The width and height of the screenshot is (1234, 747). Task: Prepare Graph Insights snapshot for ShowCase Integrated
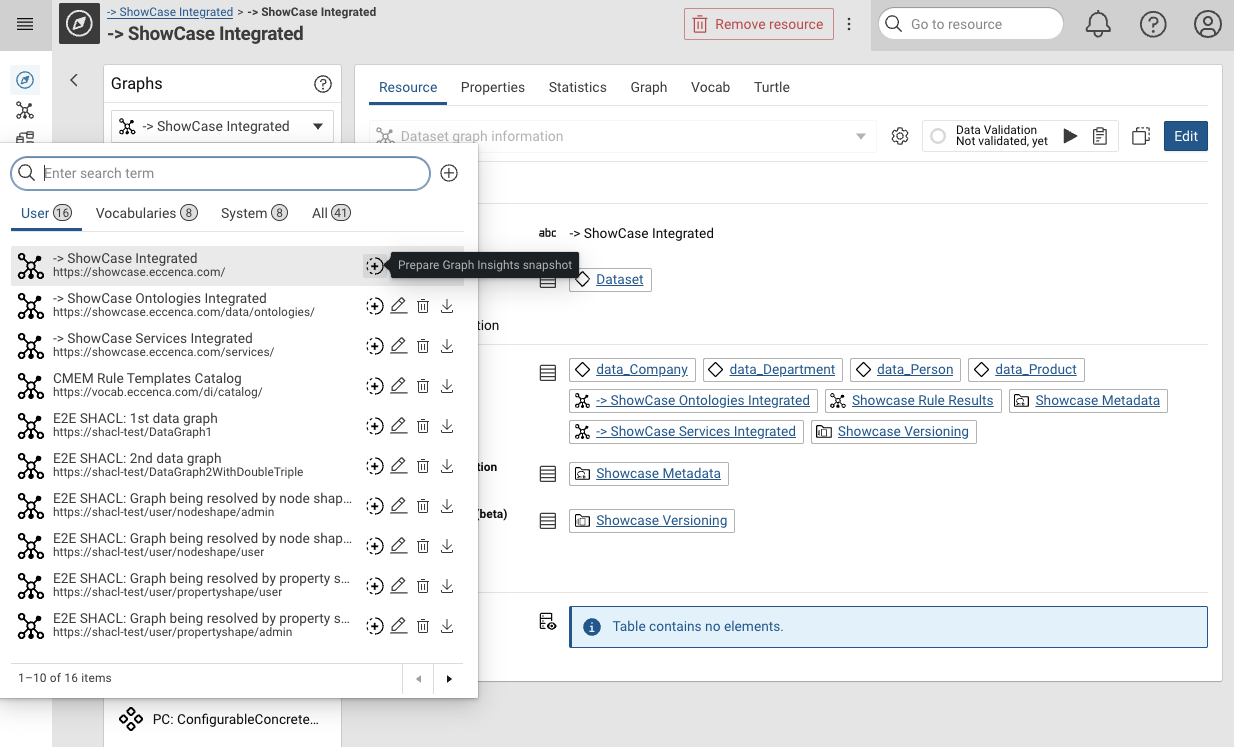[x=374, y=266]
